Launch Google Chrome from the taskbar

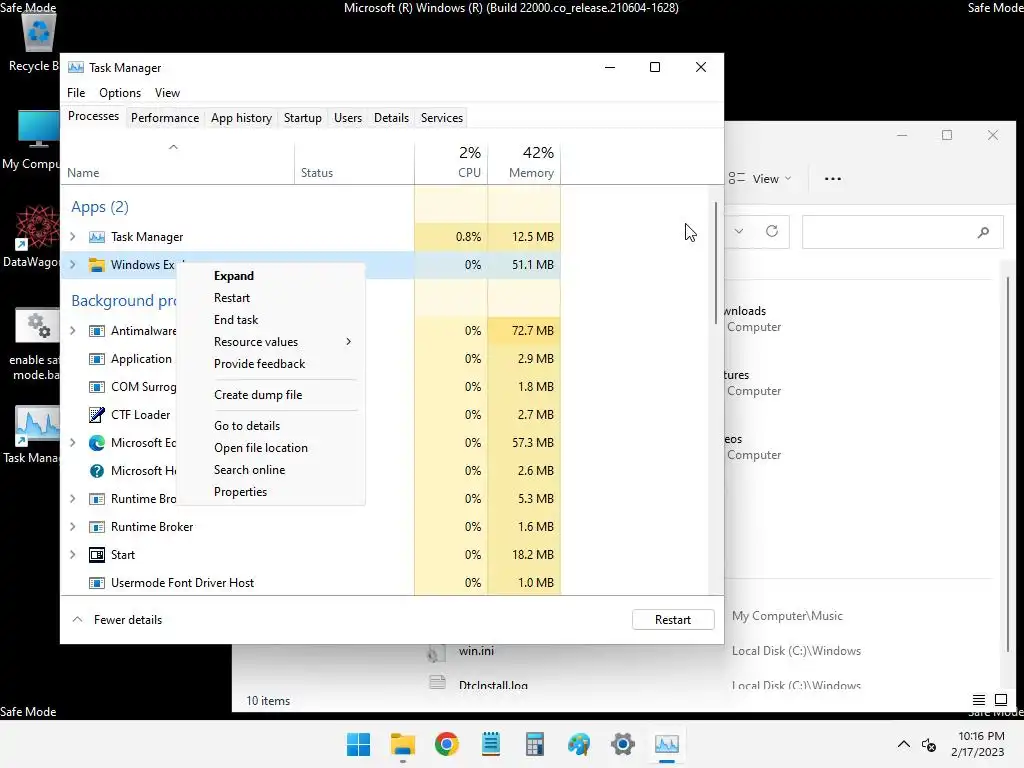pyautogui.click(x=447, y=744)
